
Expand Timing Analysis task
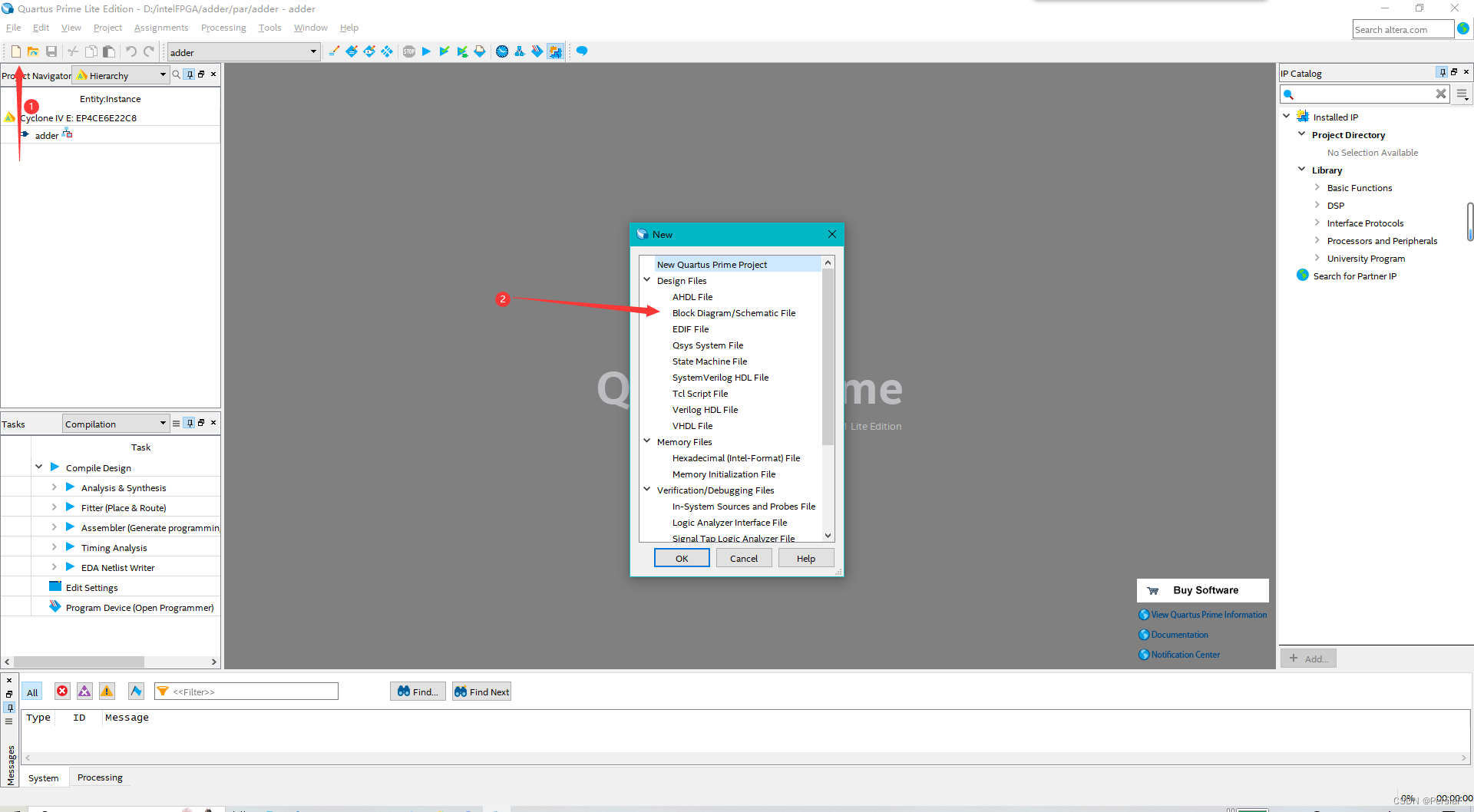tap(54, 547)
